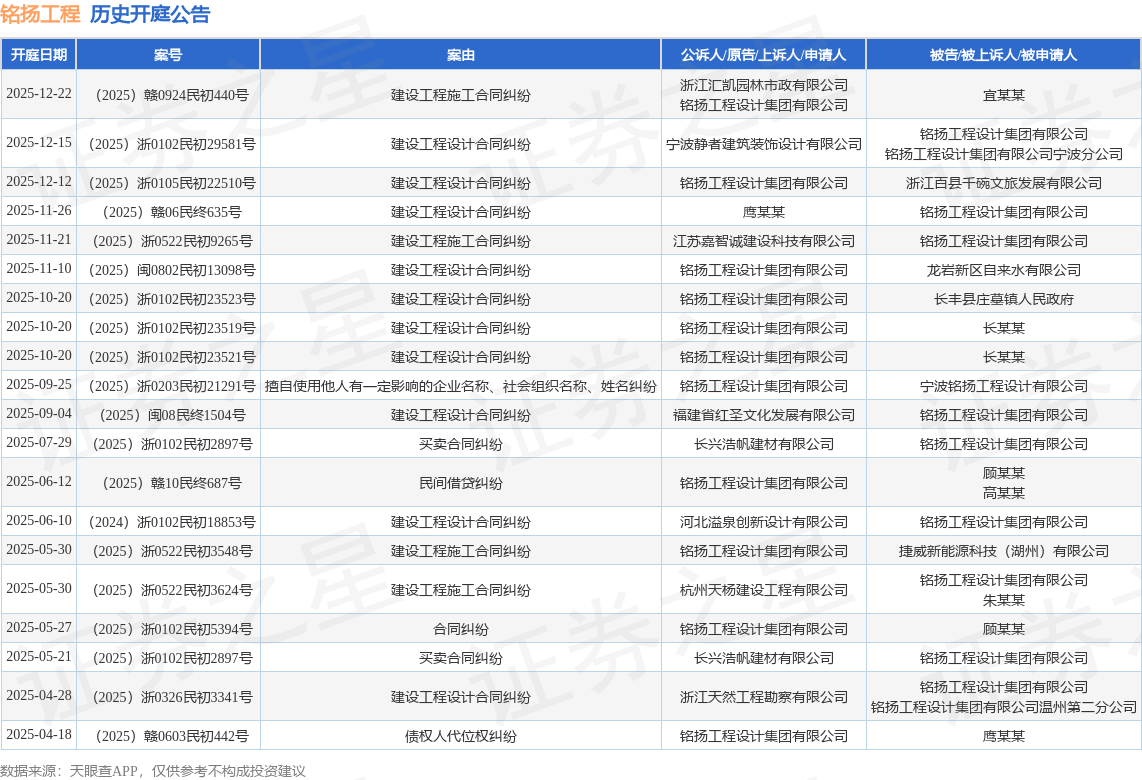
Task: Click the 铭扬工程 title text
Action: click(x=40, y=14)
